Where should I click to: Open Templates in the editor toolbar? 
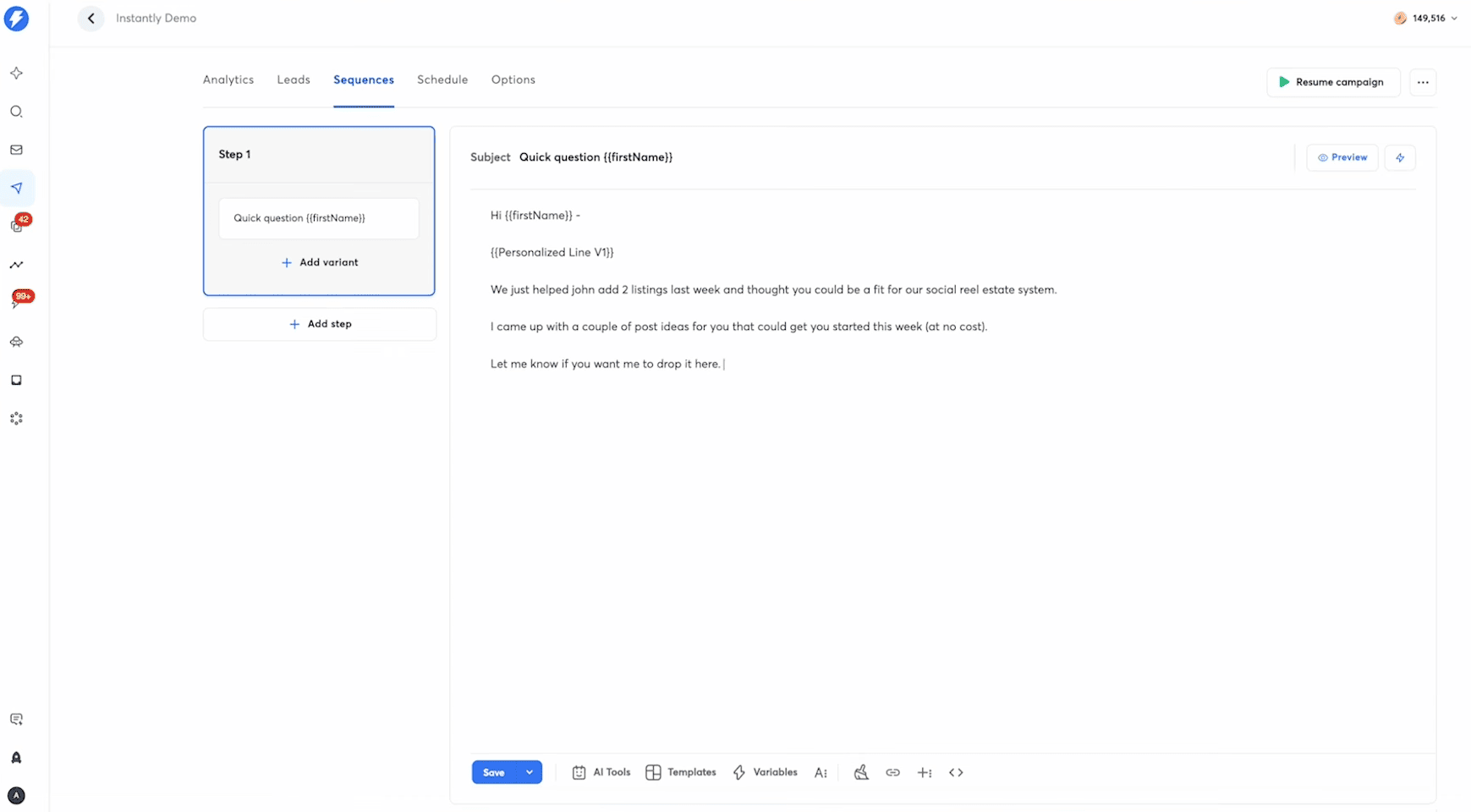tap(681, 772)
